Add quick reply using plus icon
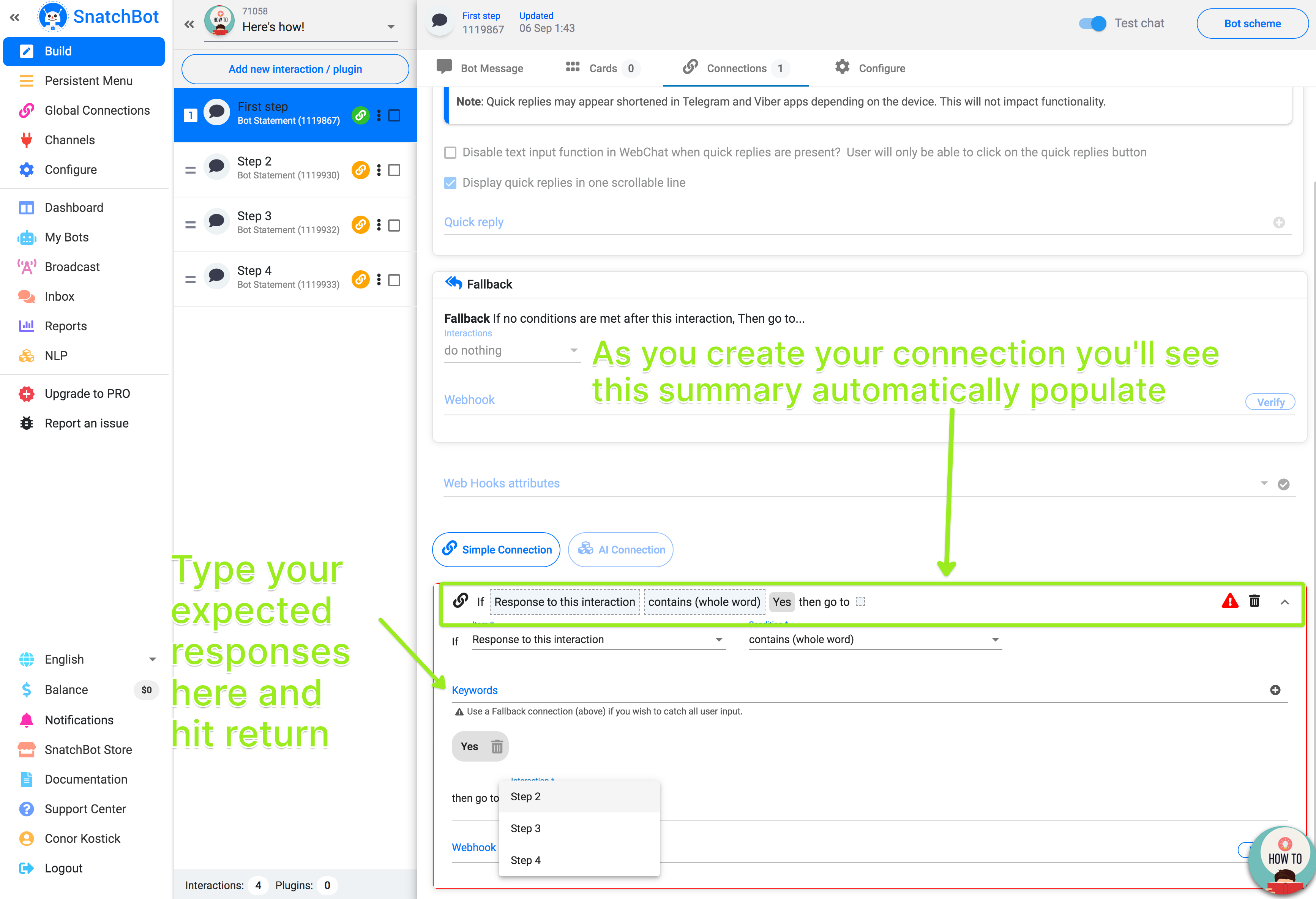Viewport: 1316px width, 899px height. [1279, 222]
